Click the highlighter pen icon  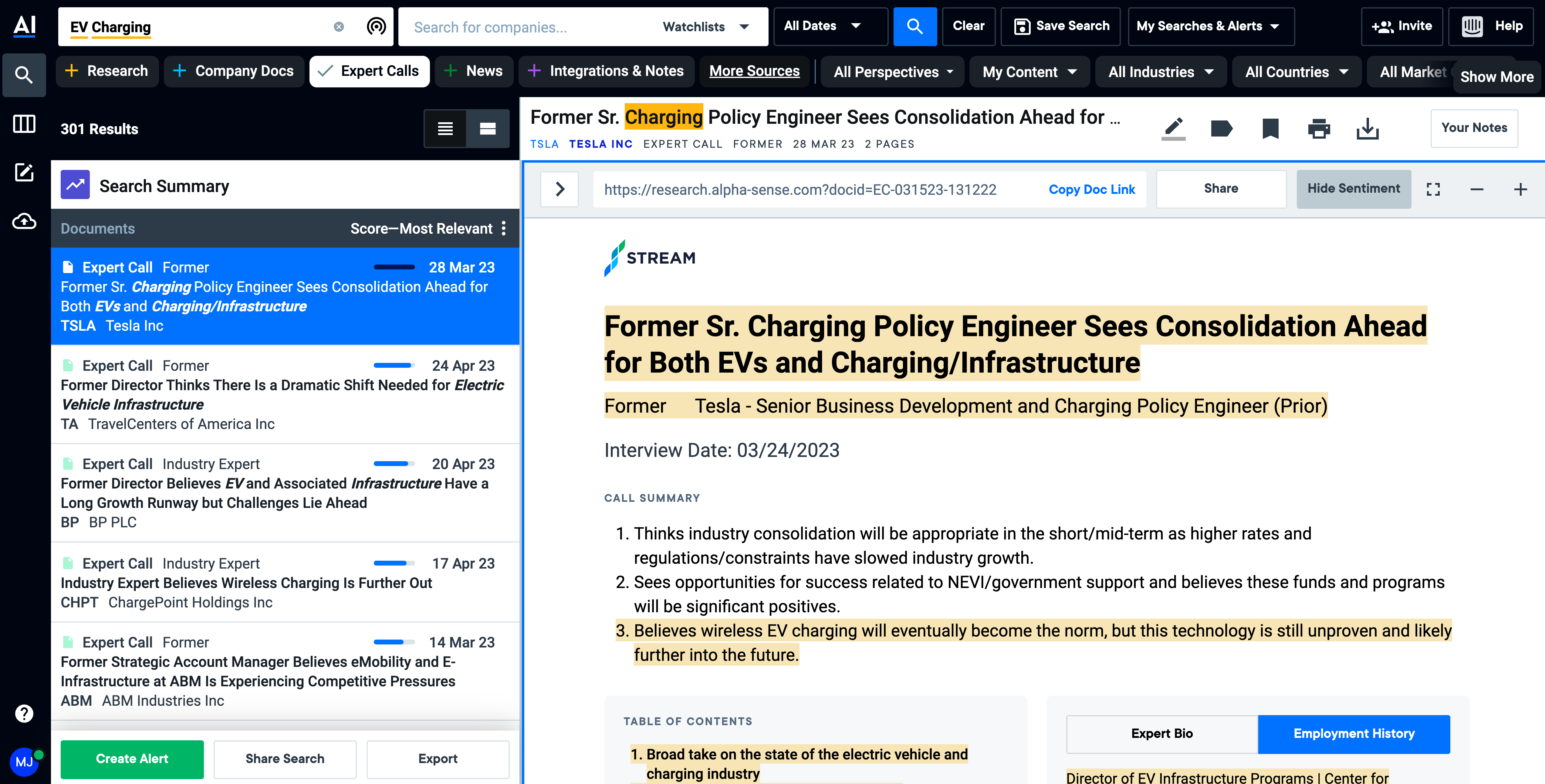tap(1173, 128)
